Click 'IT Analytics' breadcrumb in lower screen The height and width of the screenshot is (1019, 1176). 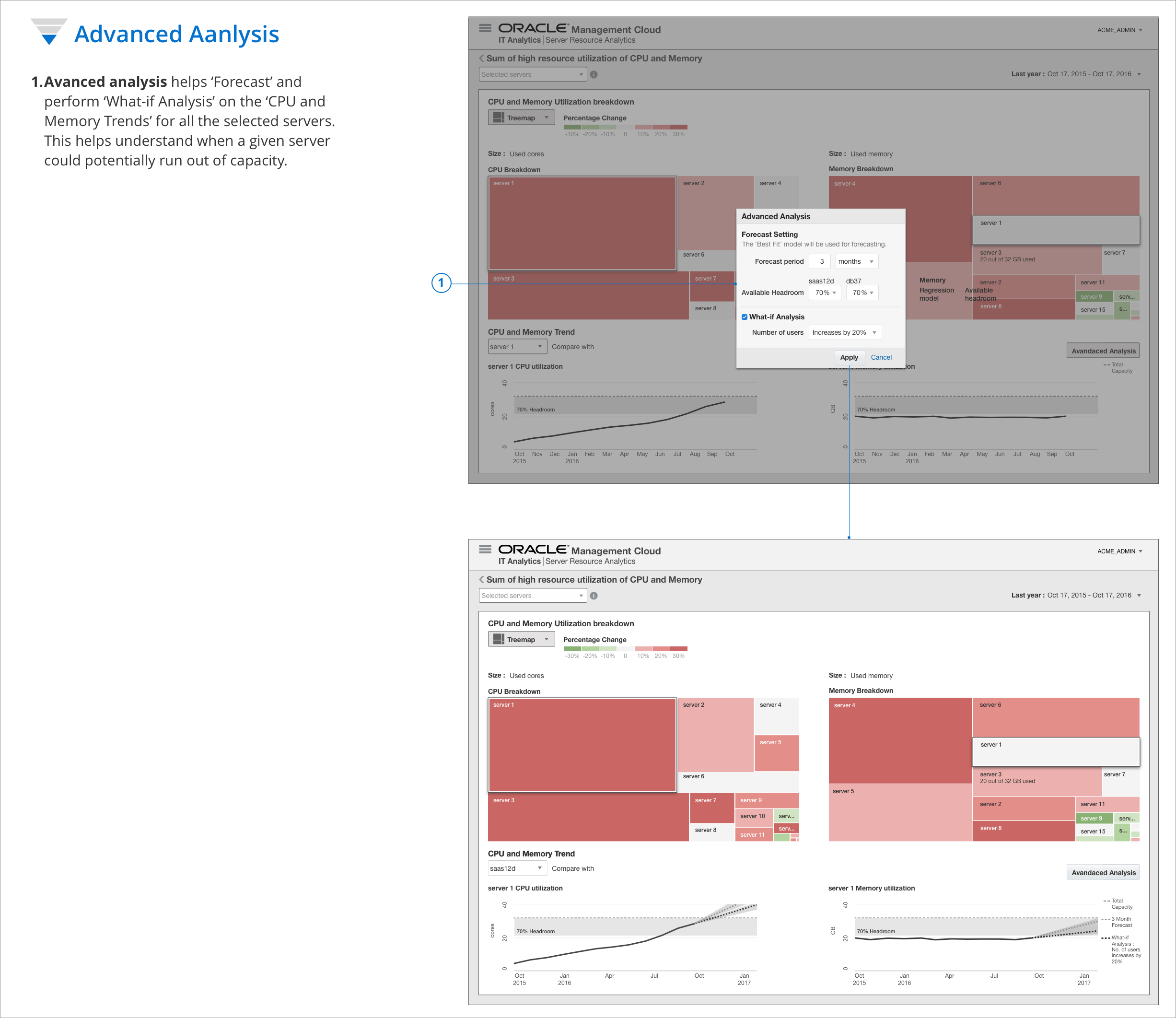tap(520, 561)
